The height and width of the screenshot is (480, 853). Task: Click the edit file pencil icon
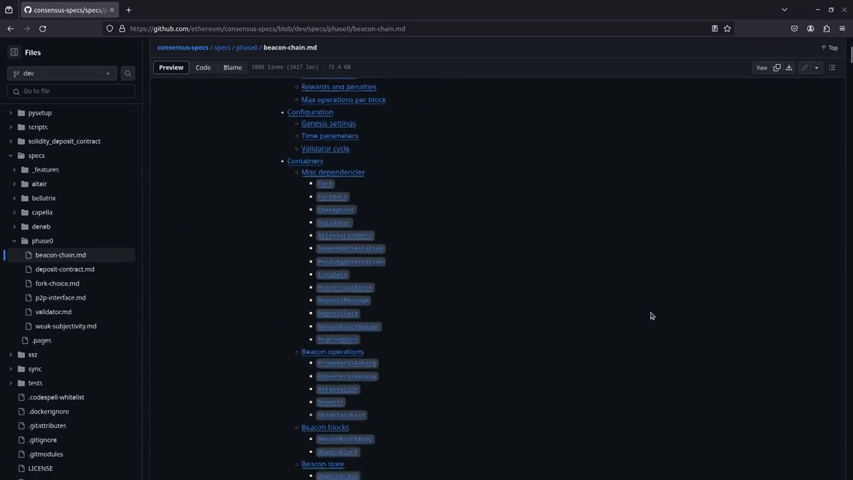tap(805, 68)
